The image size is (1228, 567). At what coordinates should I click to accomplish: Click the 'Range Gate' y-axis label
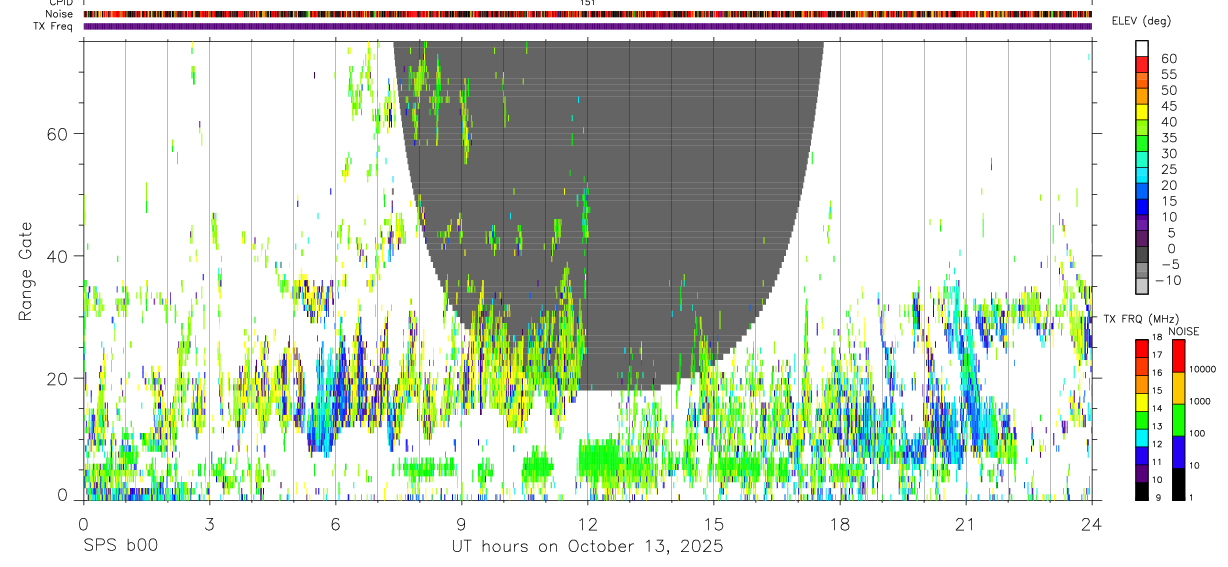pos(26,272)
